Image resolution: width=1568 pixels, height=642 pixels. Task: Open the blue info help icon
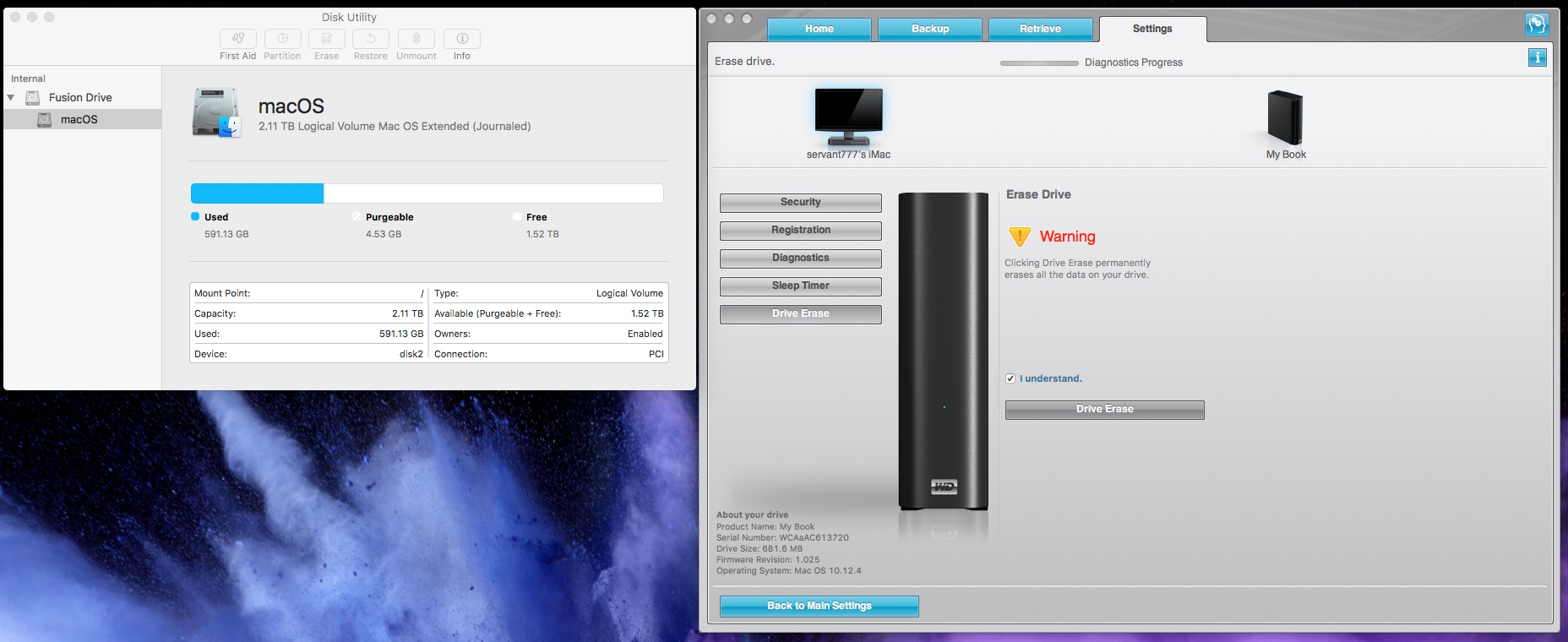click(x=1538, y=57)
